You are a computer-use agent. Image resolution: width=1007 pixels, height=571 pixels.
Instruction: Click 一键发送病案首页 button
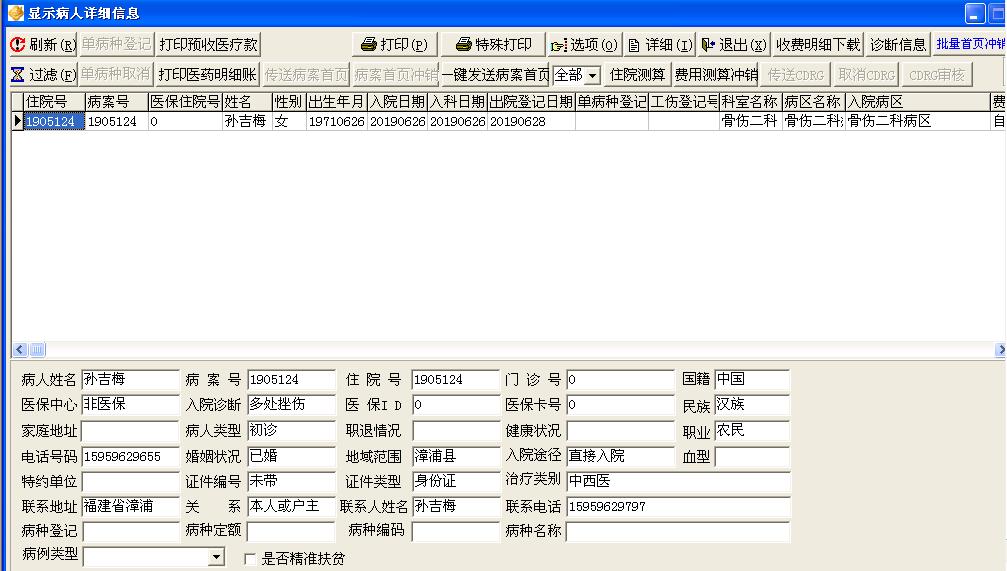tap(495, 75)
